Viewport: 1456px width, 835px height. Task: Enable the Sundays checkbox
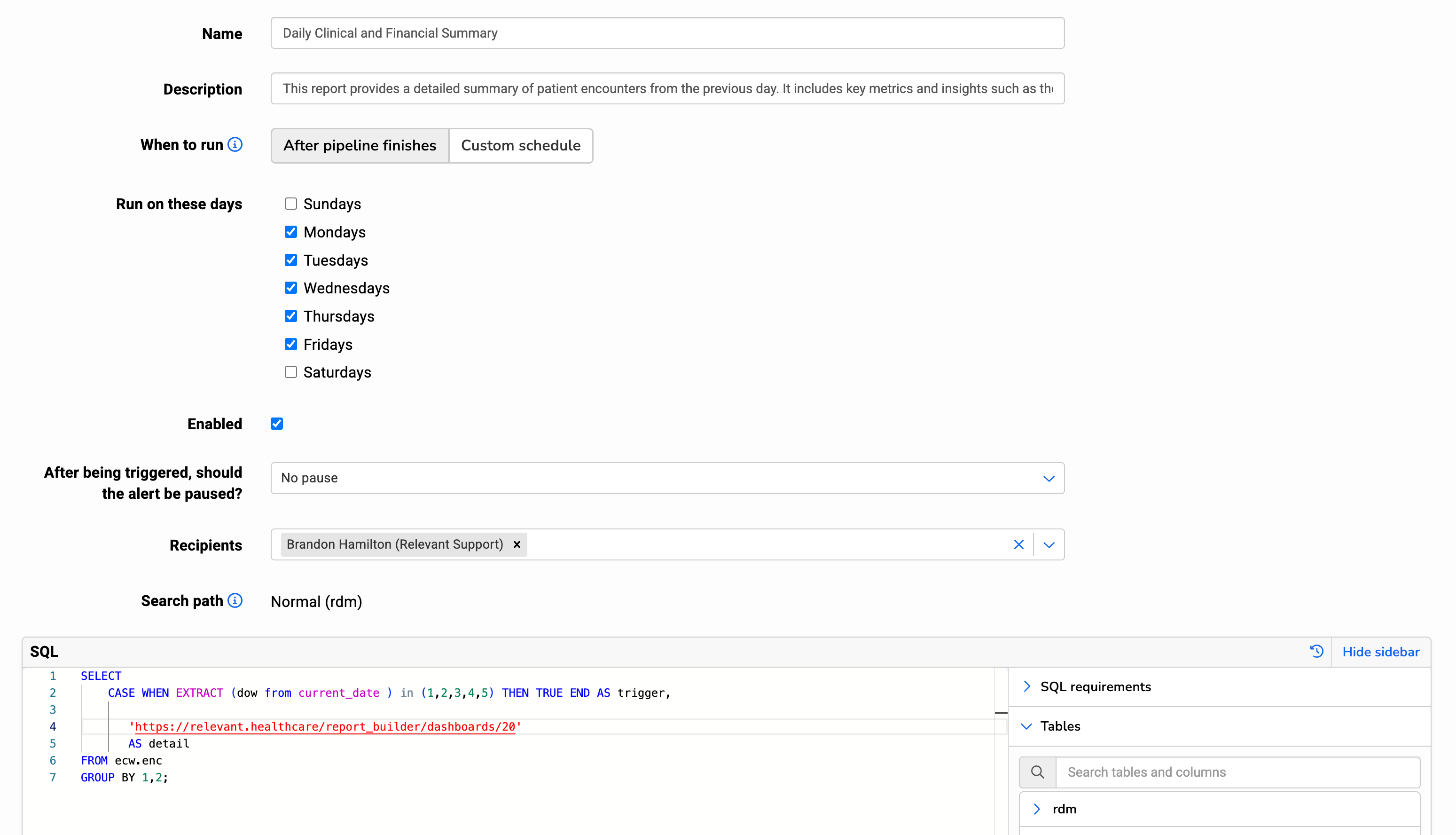pos(290,204)
